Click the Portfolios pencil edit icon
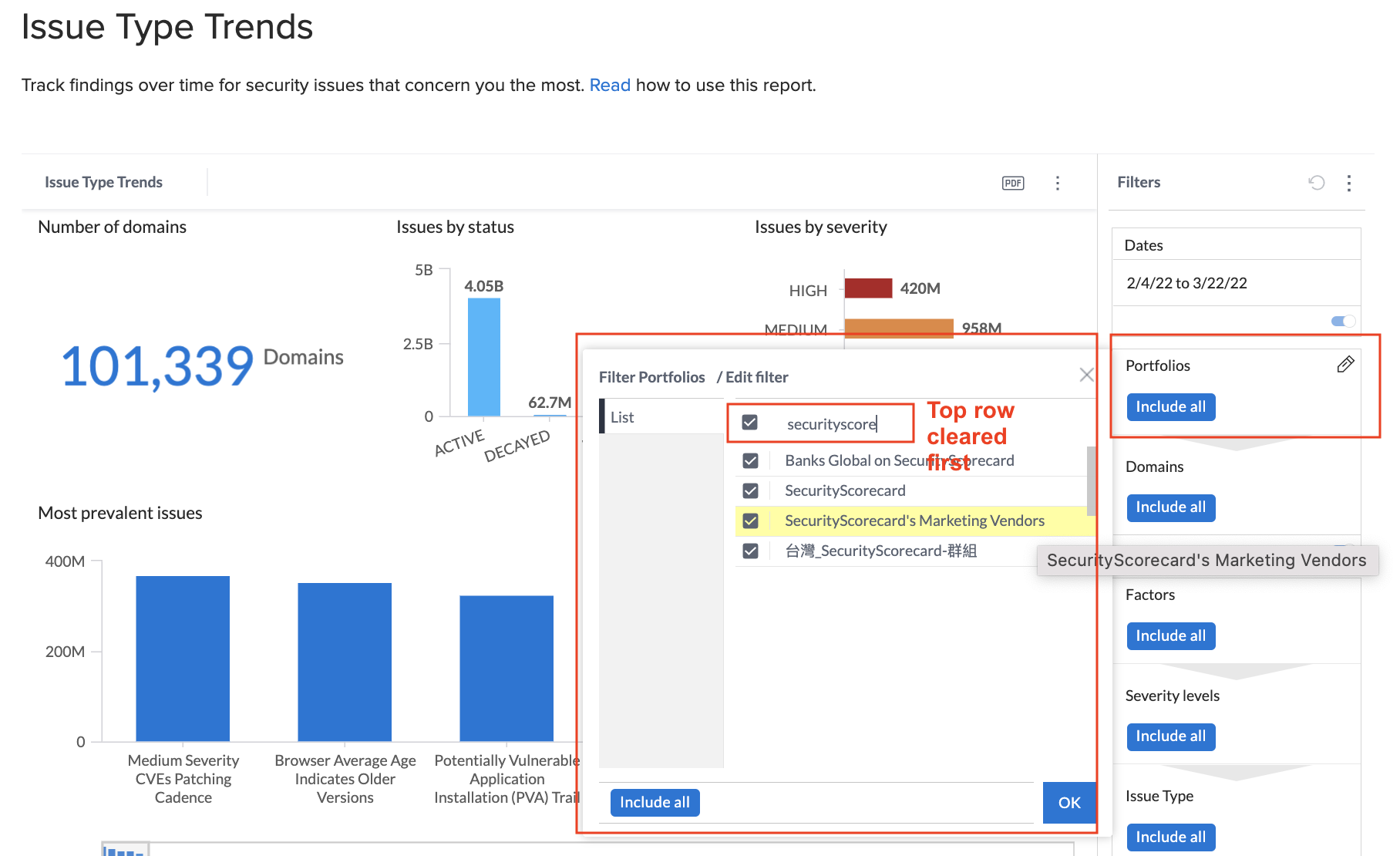Screen dimensions: 1400x856 point(1346,366)
